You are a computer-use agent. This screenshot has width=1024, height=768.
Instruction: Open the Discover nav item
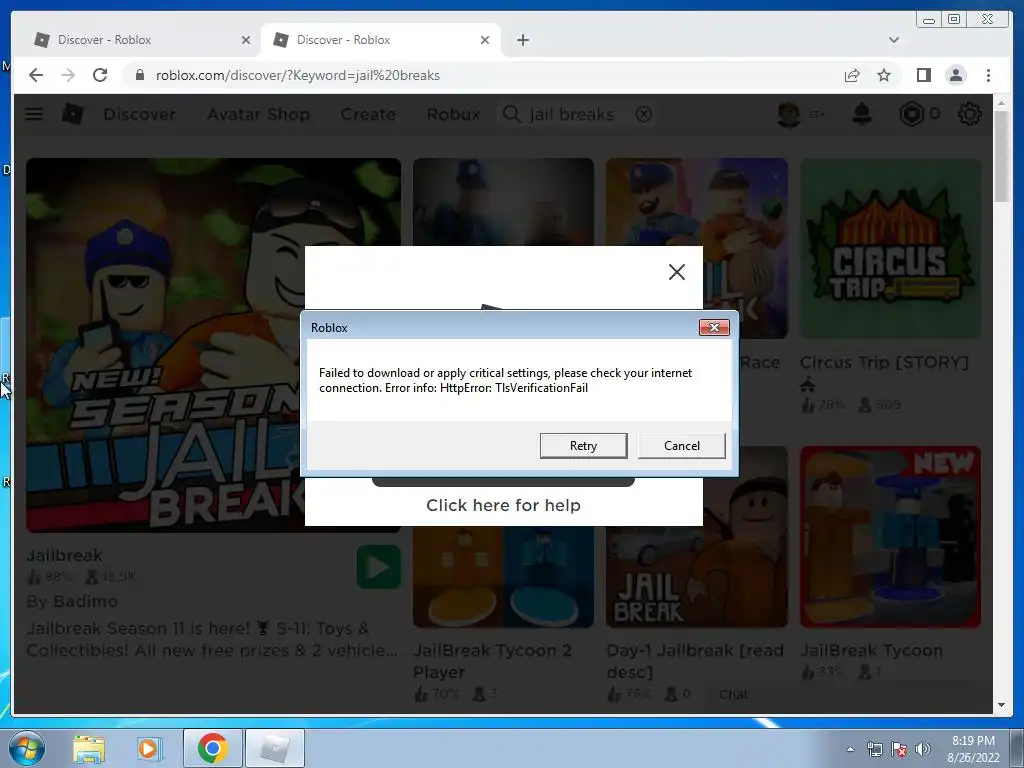139,114
